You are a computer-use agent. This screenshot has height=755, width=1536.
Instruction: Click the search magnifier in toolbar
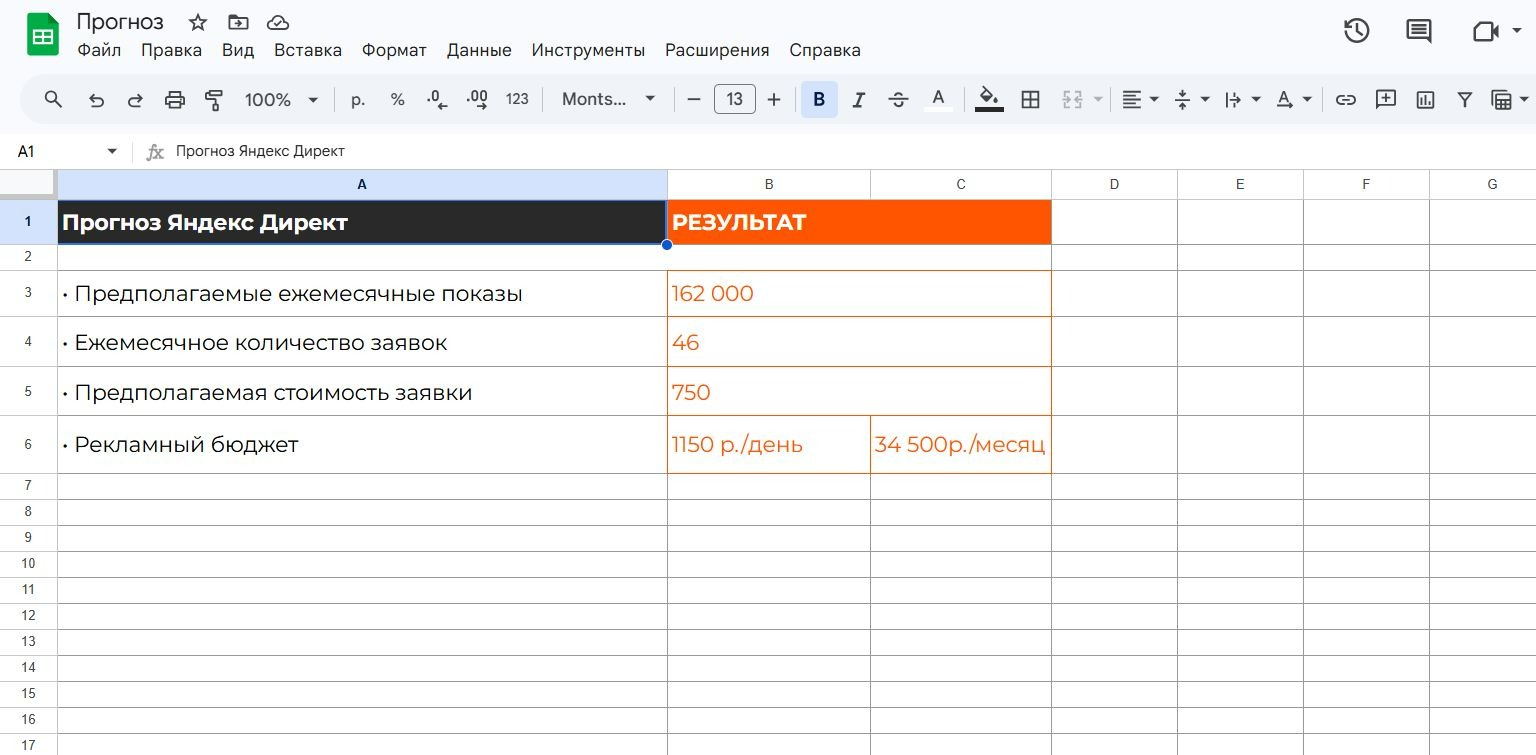click(54, 99)
